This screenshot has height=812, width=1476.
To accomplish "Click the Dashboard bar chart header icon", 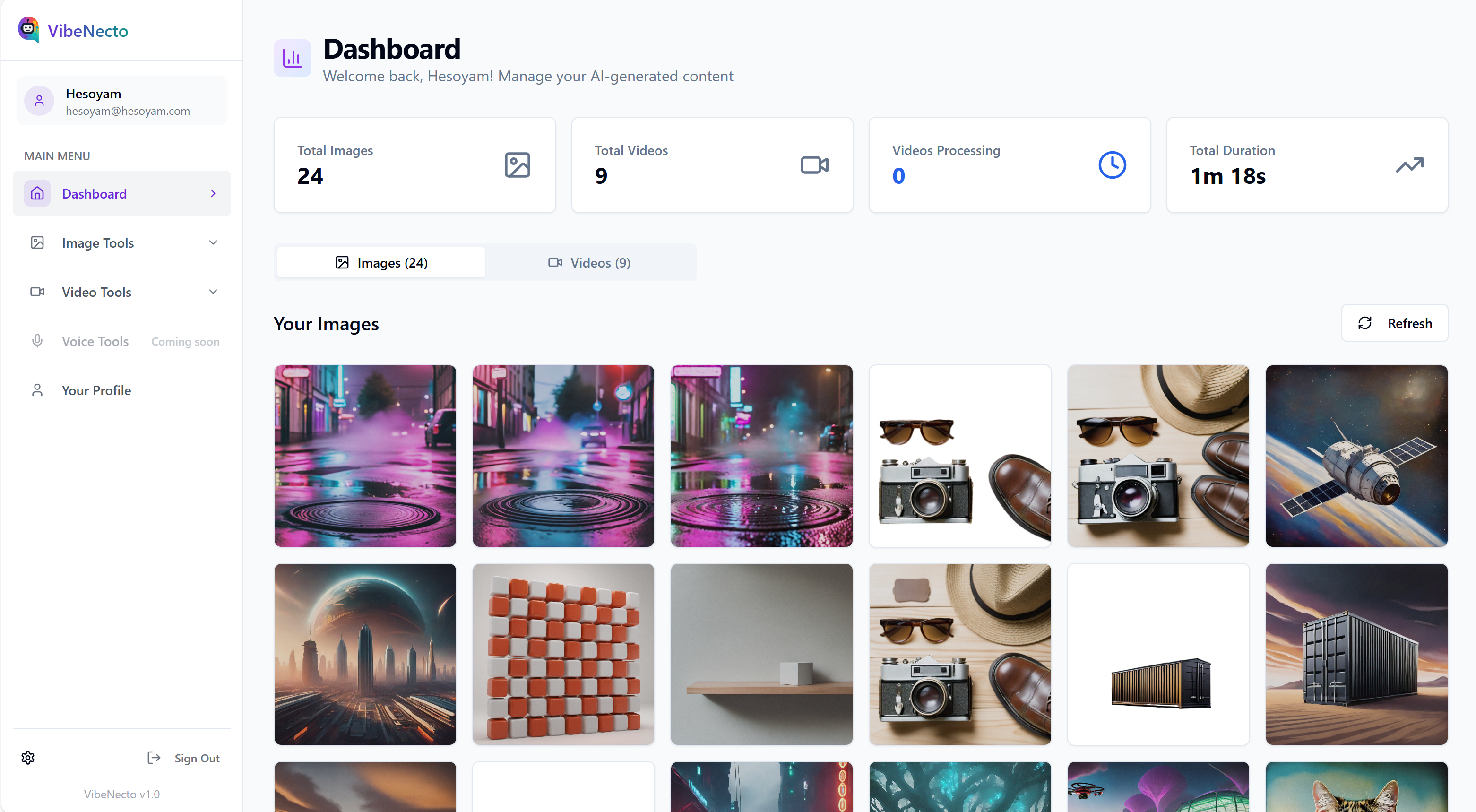I will click(292, 58).
